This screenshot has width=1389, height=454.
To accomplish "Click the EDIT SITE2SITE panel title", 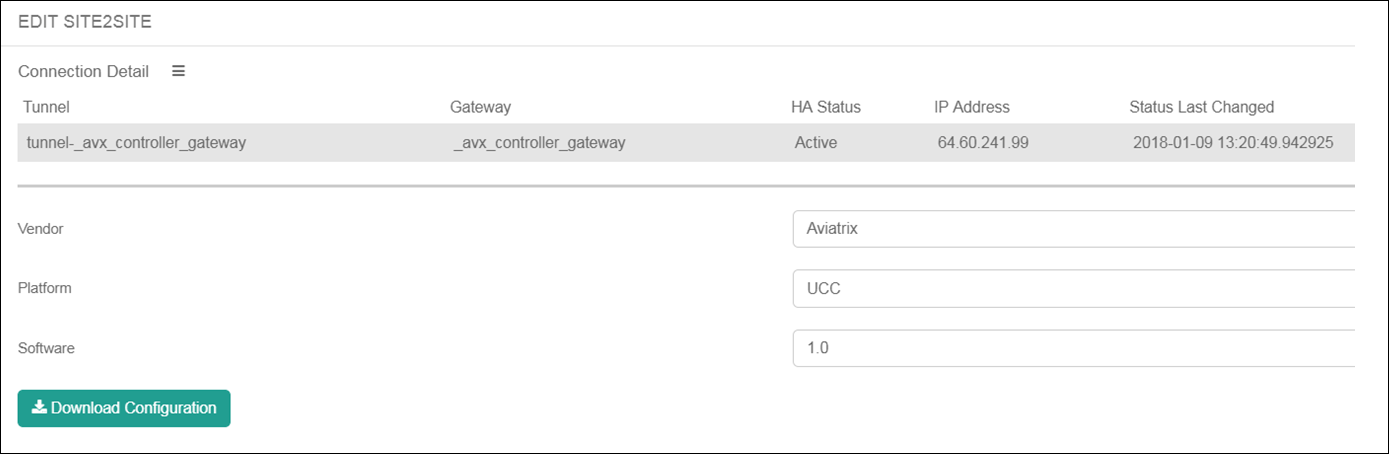I will tap(85, 23).
